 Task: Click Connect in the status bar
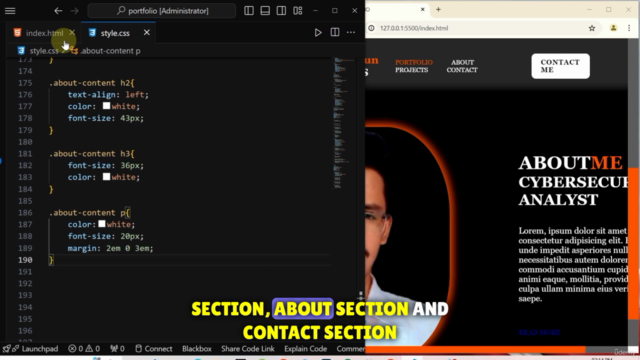[153, 349]
